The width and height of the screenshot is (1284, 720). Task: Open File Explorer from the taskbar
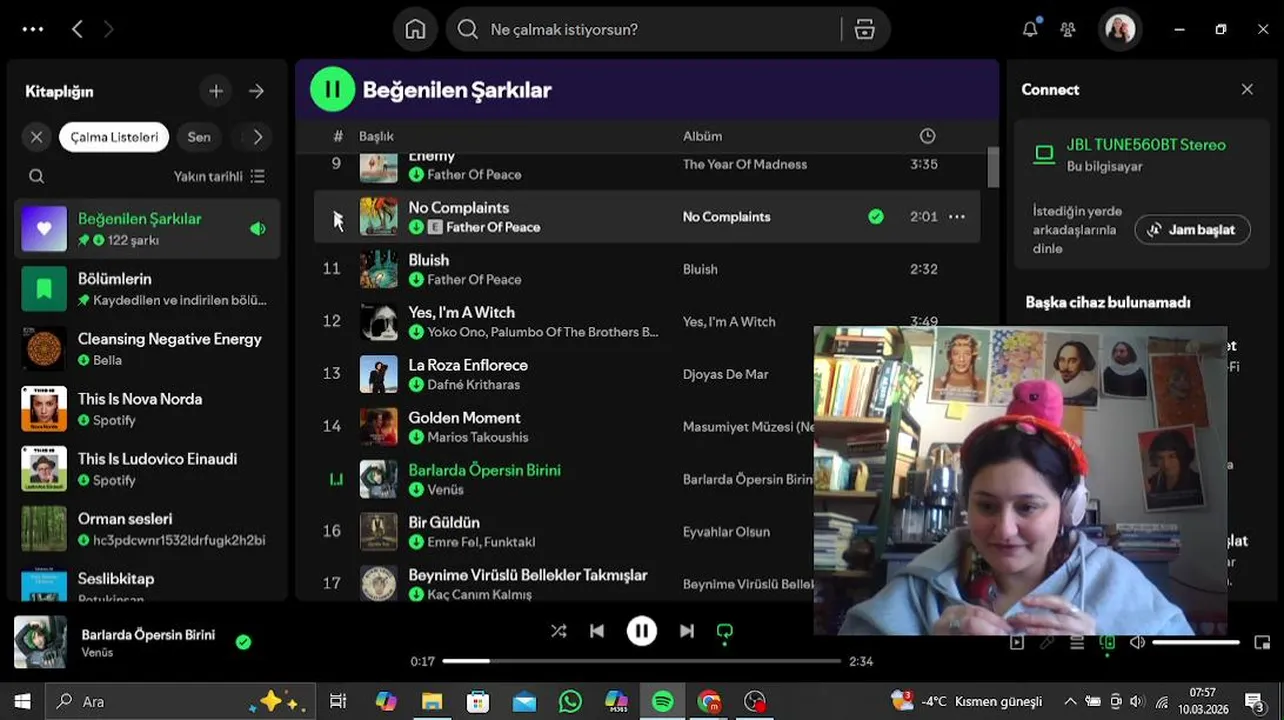click(x=432, y=701)
